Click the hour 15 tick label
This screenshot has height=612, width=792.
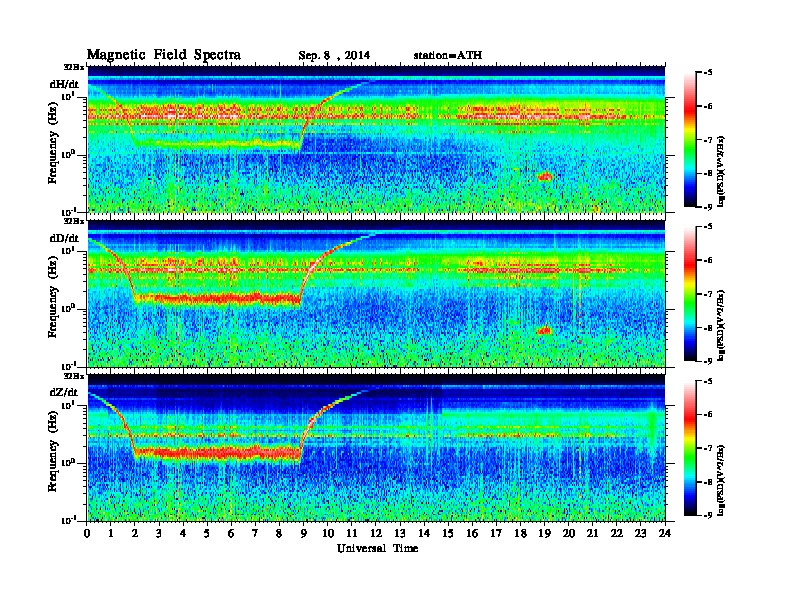(448, 533)
